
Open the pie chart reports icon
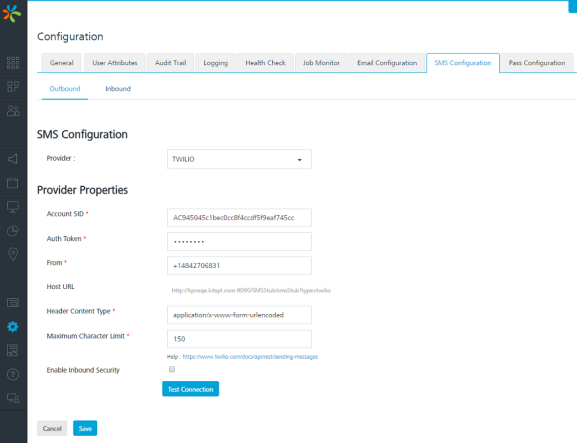coord(13,231)
